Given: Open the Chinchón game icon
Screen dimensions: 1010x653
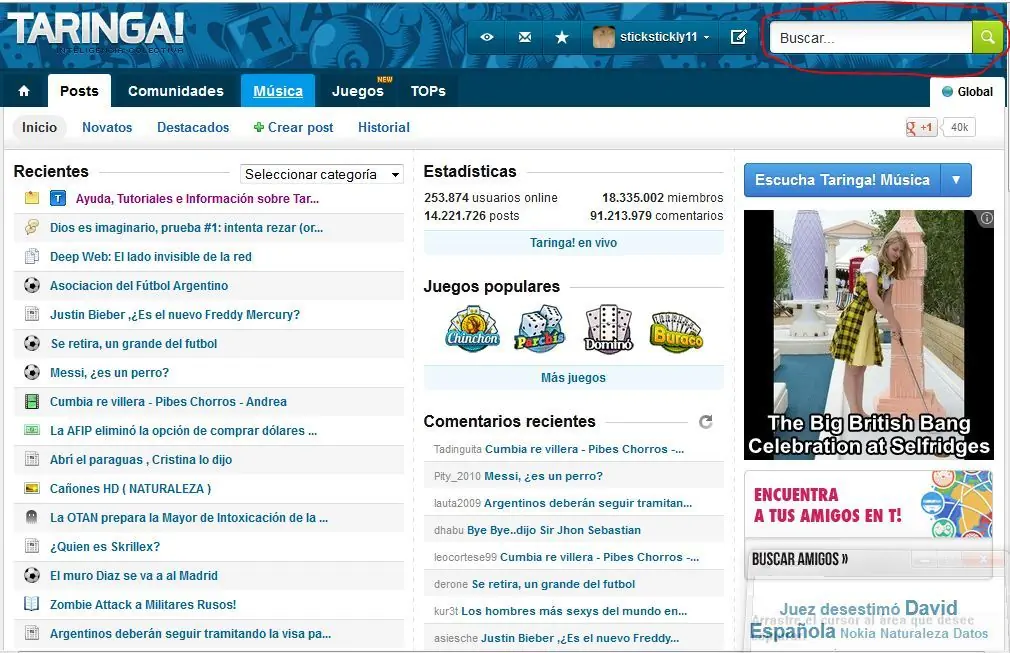Looking at the screenshot, I should [x=473, y=329].
